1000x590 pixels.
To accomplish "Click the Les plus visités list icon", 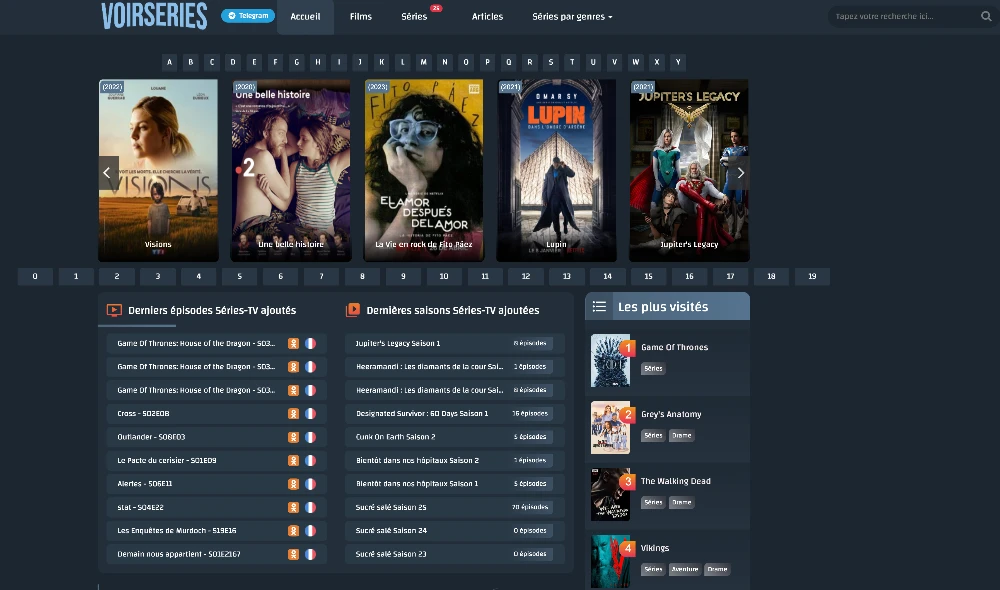I will pos(599,307).
